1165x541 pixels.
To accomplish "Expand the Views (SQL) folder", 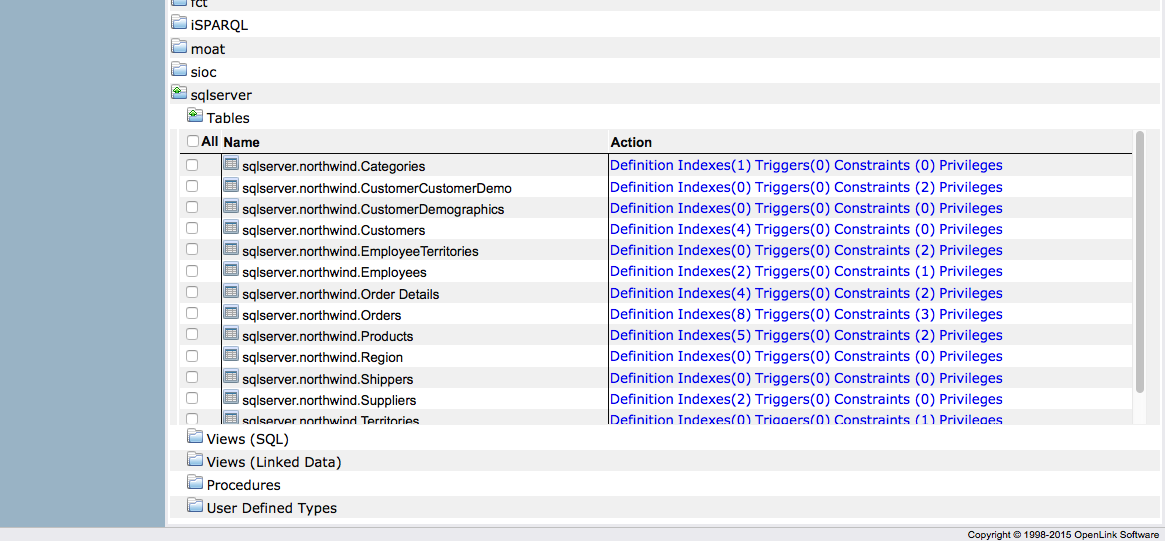I will [x=195, y=437].
